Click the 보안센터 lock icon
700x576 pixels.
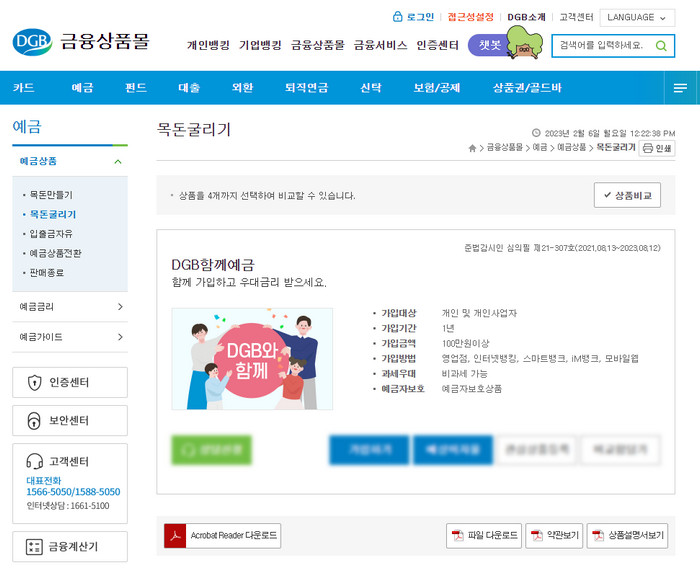[x=34, y=421]
